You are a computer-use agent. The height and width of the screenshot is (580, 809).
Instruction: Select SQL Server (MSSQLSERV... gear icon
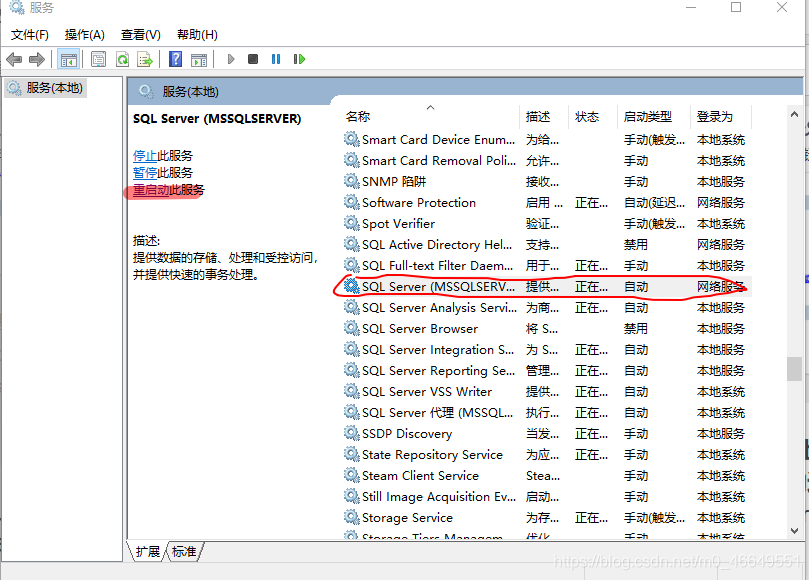coord(351,286)
